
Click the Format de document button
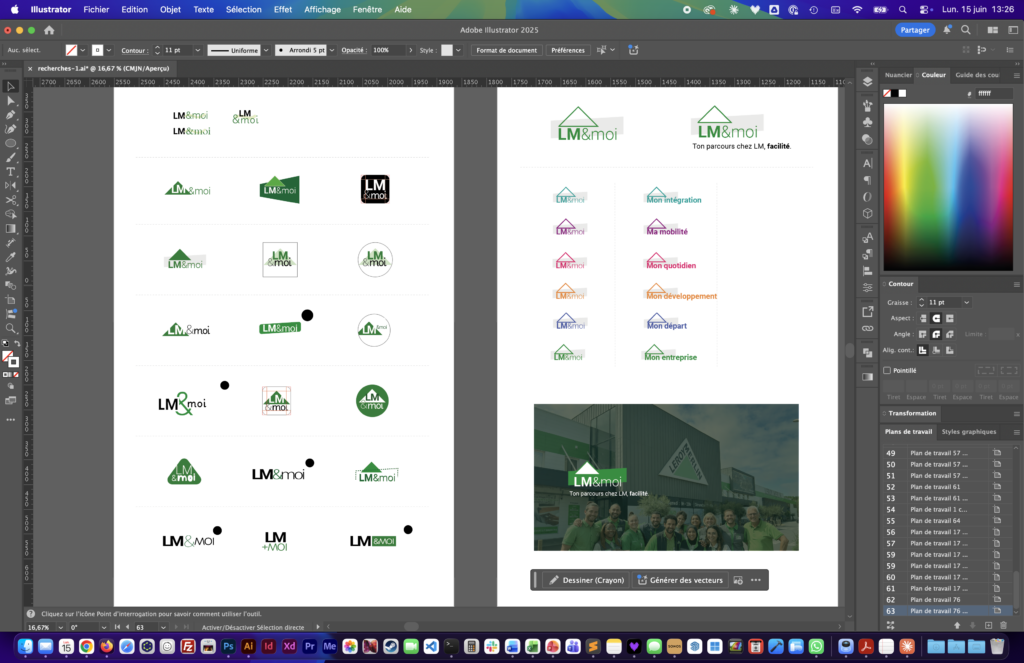click(506, 50)
